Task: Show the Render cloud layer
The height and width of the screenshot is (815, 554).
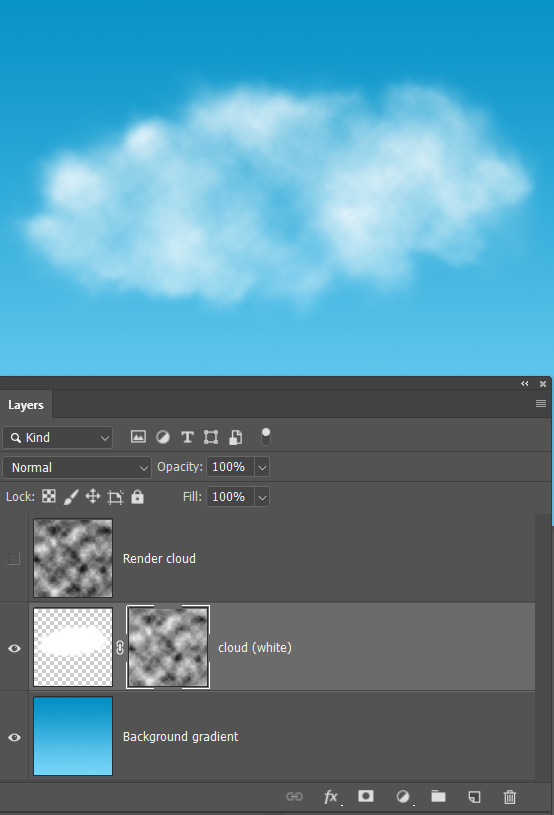Action: 14,559
